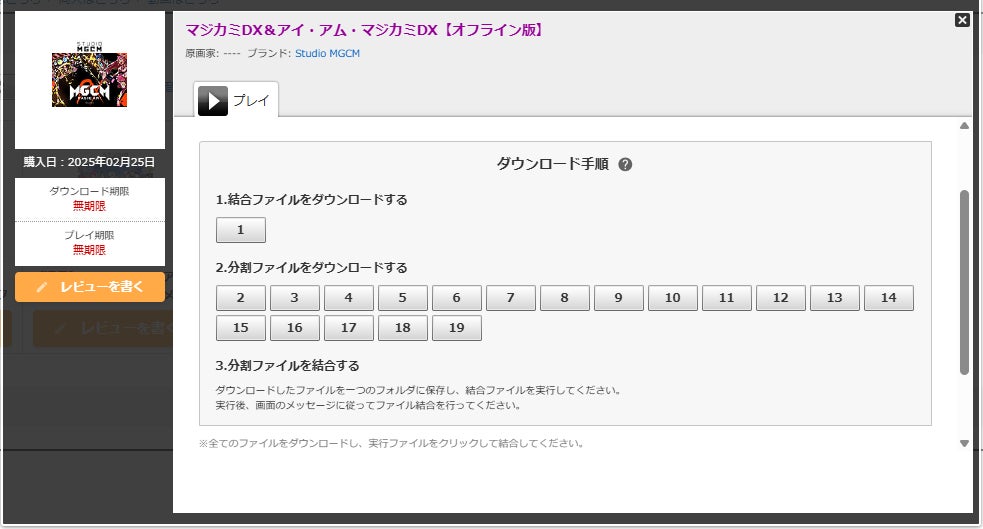The height and width of the screenshot is (529, 983).
Task: Close the download dialog with X
Action: click(x=962, y=20)
